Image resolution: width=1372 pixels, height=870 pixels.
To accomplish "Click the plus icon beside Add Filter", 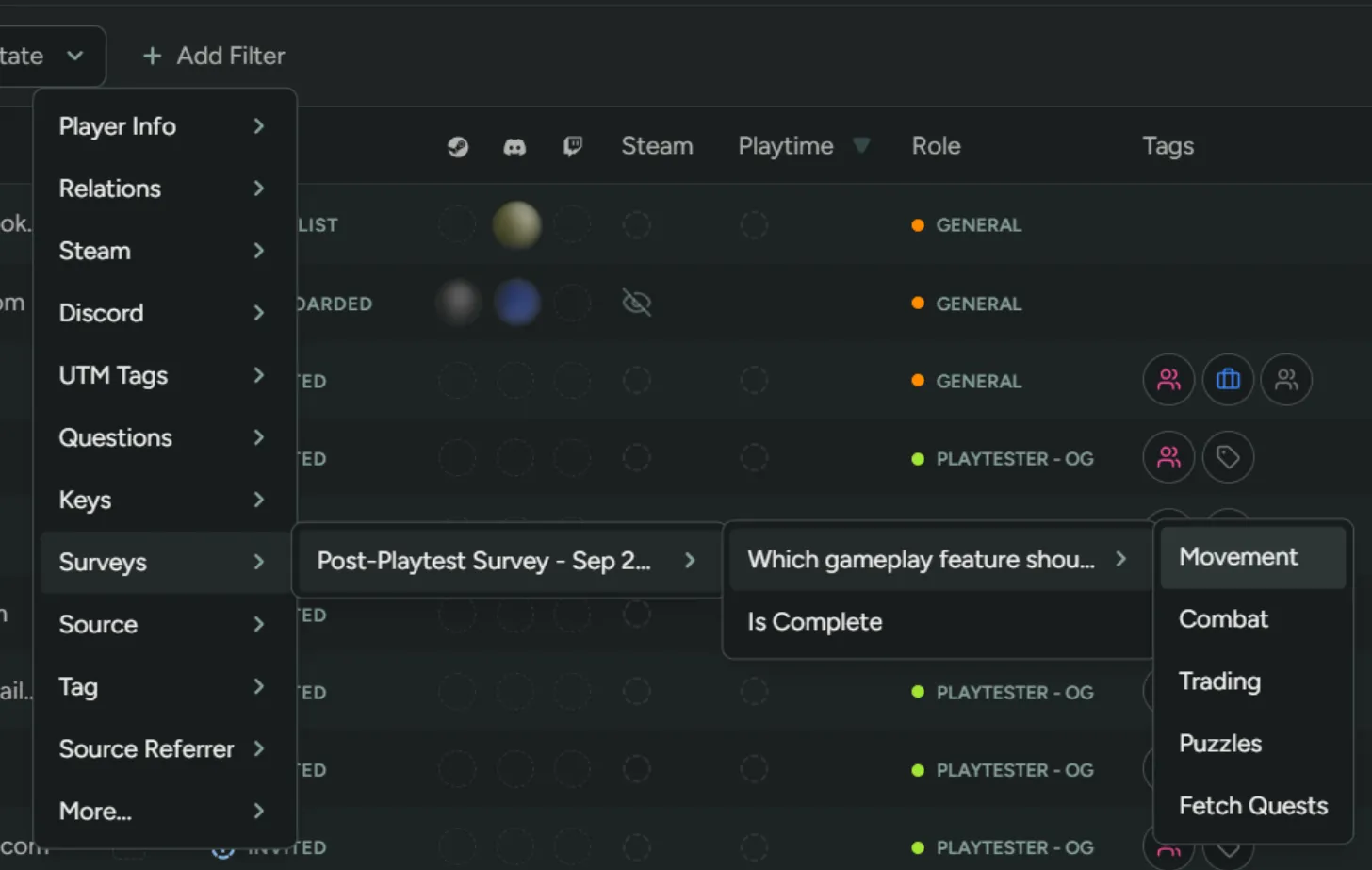I will tap(152, 57).
